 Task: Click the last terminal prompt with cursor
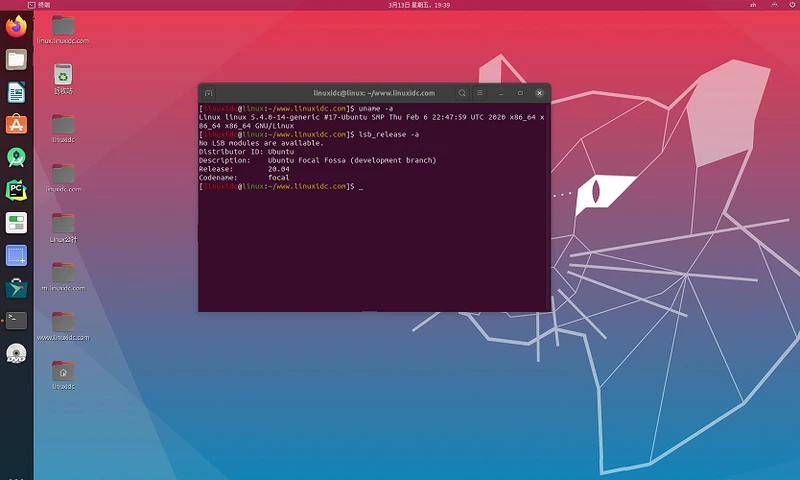[281, 187]
